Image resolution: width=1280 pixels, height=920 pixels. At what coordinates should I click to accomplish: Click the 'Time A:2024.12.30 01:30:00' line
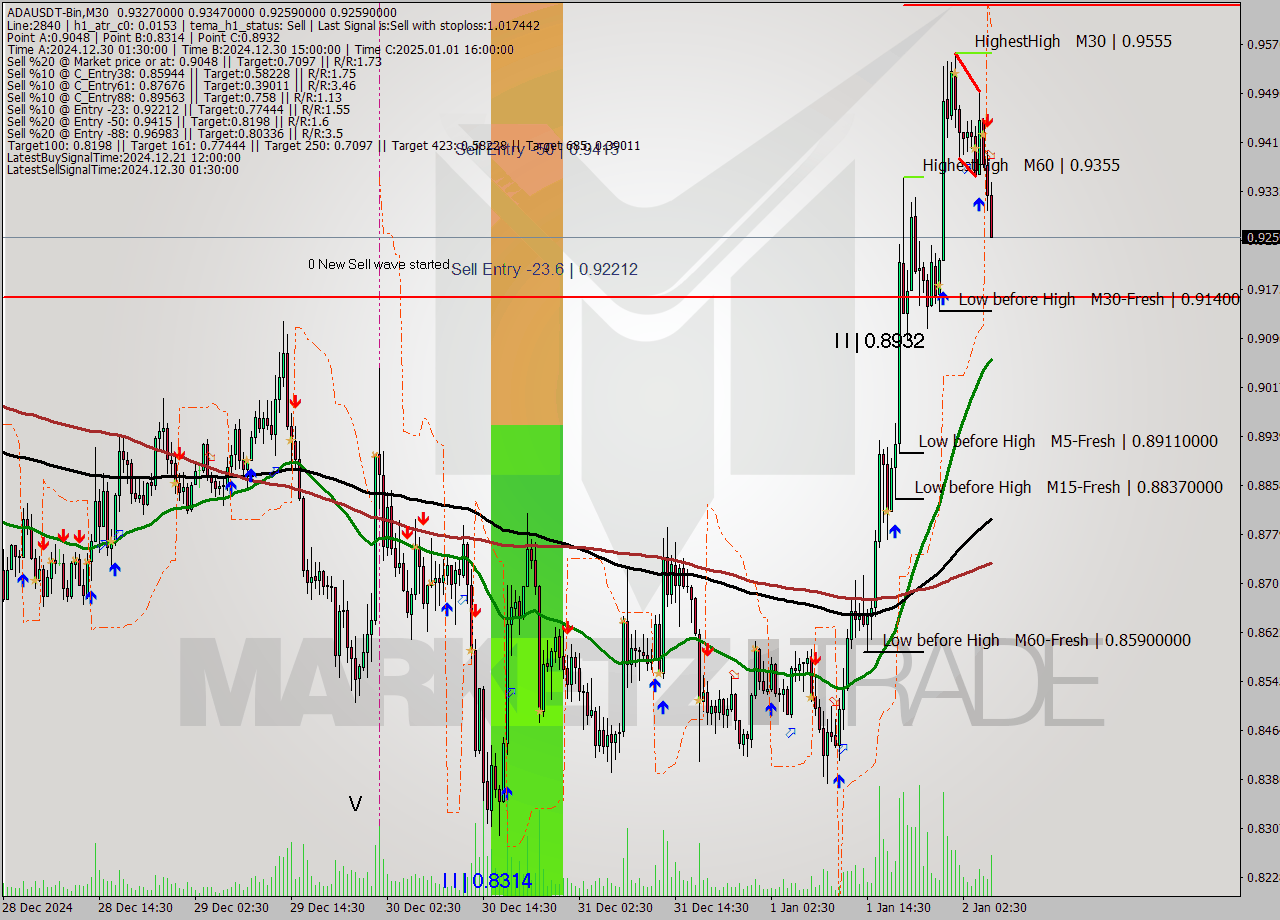pyautogui.click(x=260, y=49)
